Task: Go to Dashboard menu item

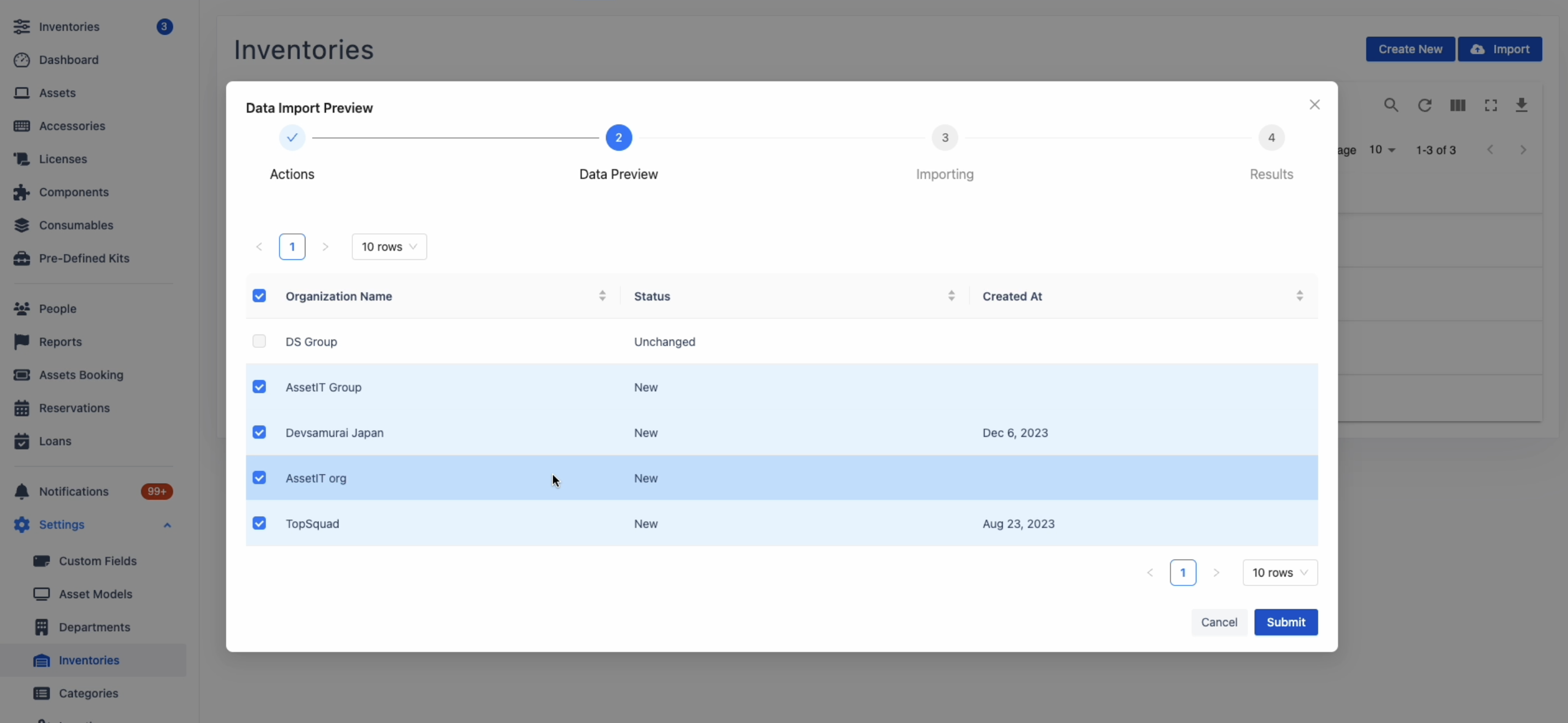Action: pos(68,59)
